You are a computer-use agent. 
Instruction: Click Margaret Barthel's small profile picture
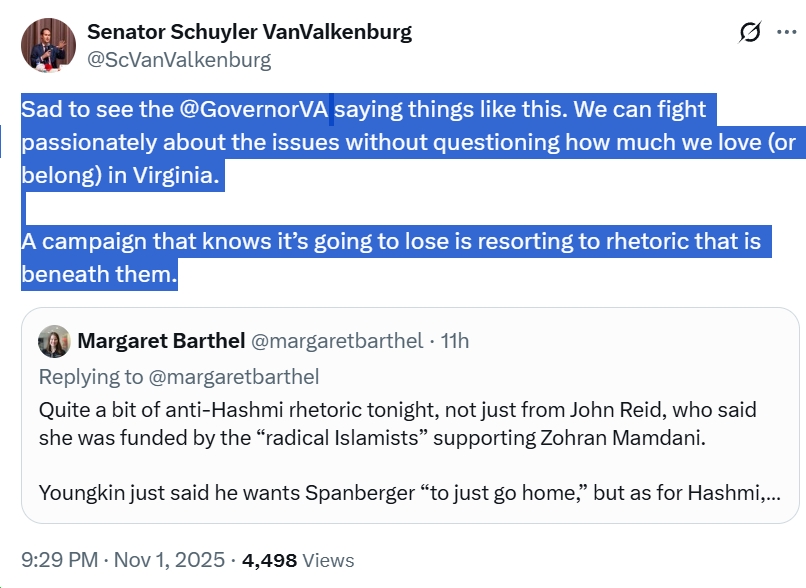point(54,341)
